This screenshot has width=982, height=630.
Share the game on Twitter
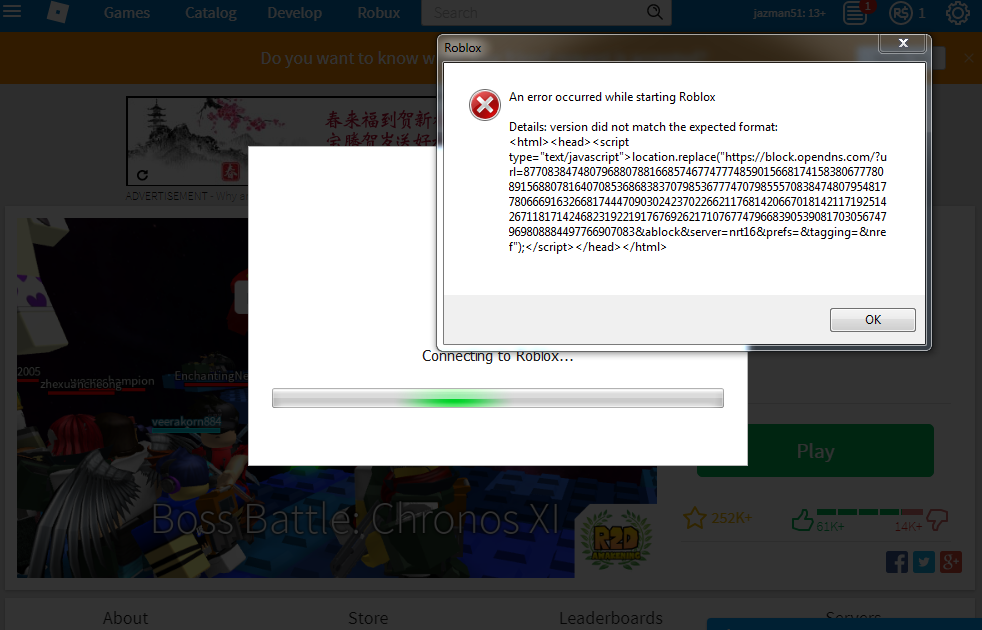tap(924, 562)
